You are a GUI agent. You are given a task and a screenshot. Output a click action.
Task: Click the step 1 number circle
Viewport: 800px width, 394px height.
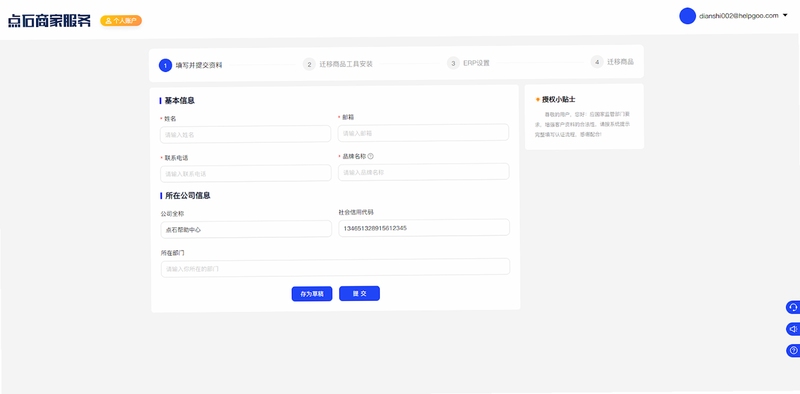pos(165,65)
